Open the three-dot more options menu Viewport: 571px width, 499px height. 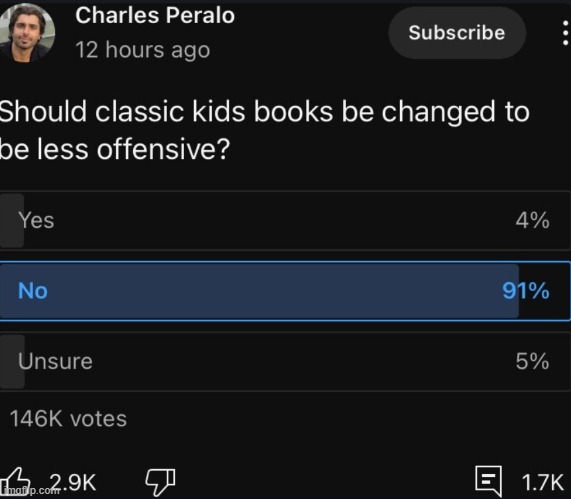(x=565, y=33)
